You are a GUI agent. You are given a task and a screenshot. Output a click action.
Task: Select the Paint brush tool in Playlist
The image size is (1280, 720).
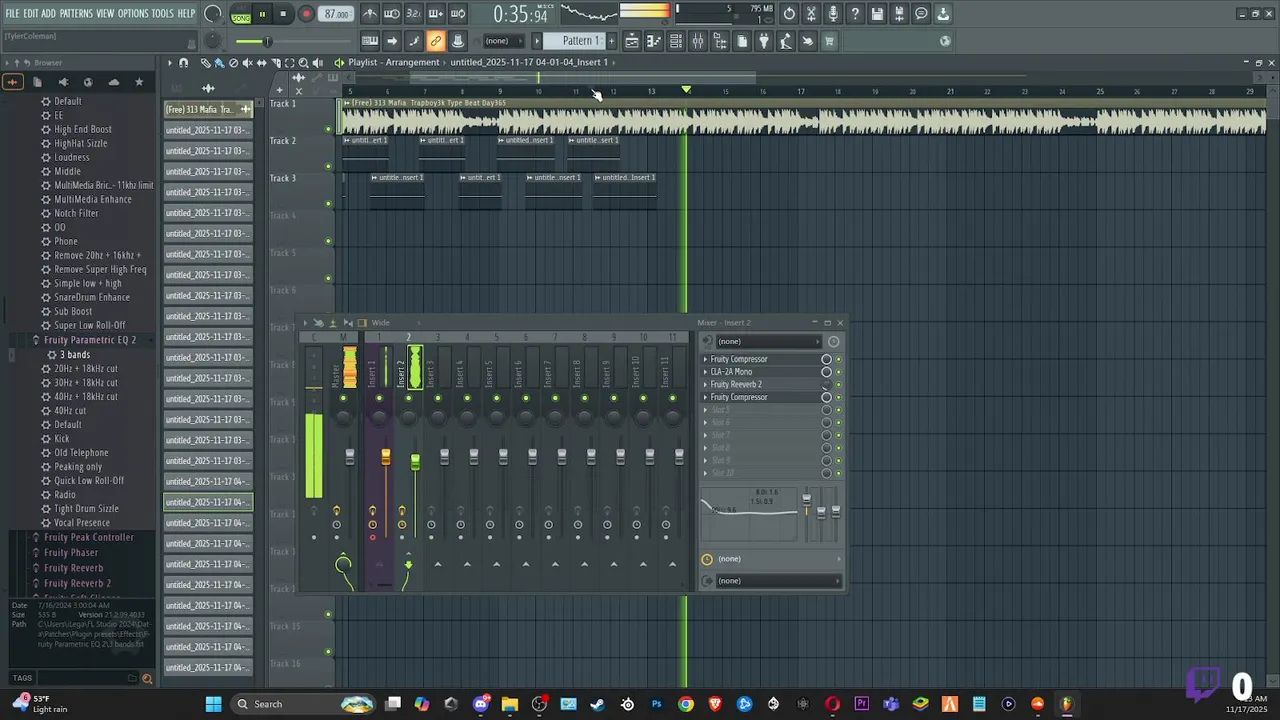click(x=219, y=62)
